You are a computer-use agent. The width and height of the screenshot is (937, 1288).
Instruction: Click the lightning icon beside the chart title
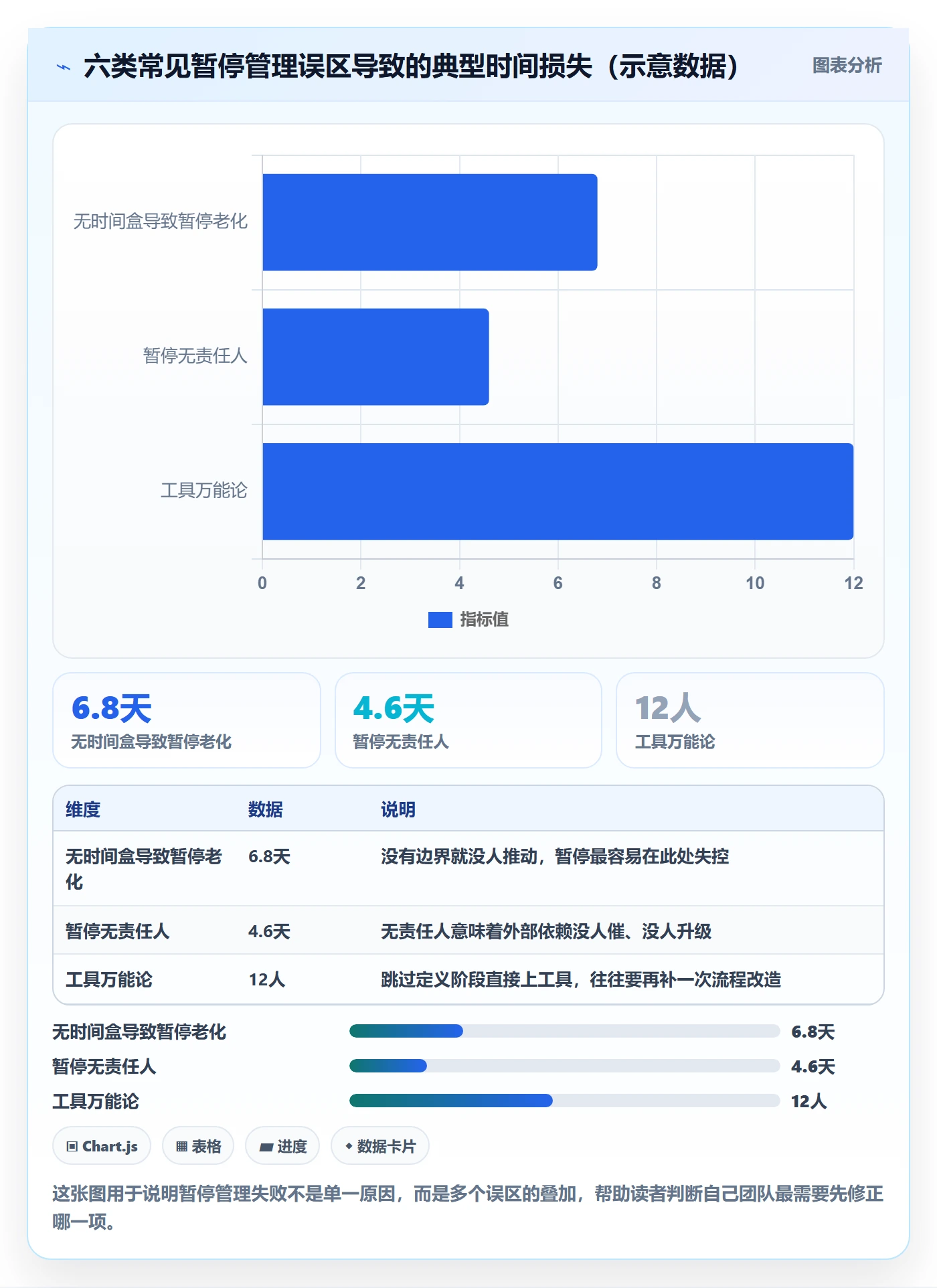pos(64,67)
